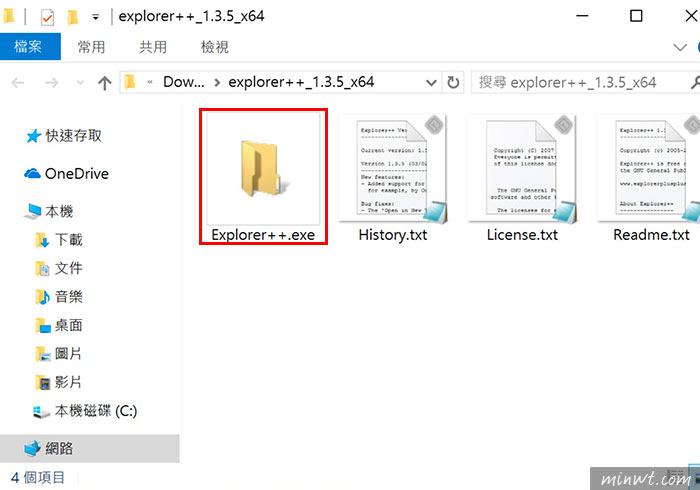Open the 音樂 folder in sidebar
The image size is (700, 490).
(59, 297)
